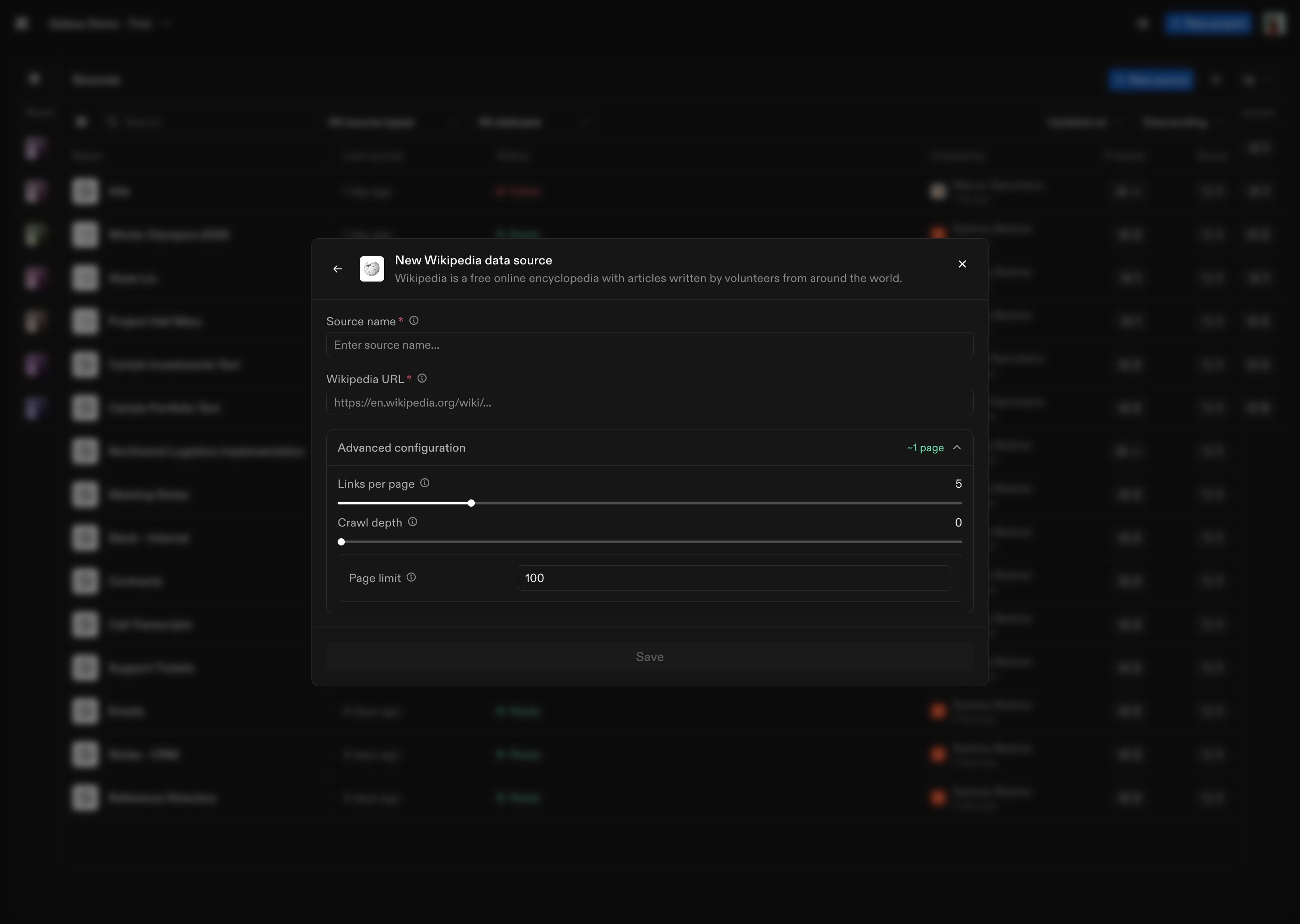Click the info icon beside Links per page

click(x=425, y=483)
